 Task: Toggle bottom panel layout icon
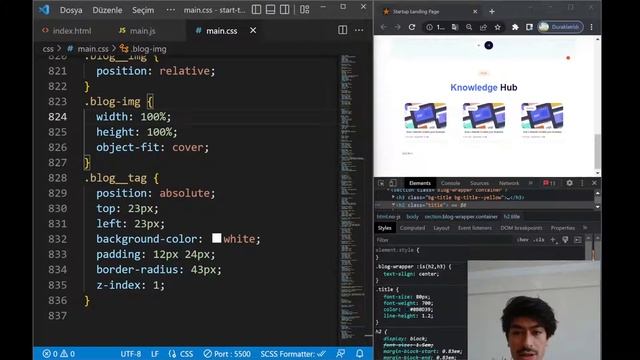tap(270, 9)
